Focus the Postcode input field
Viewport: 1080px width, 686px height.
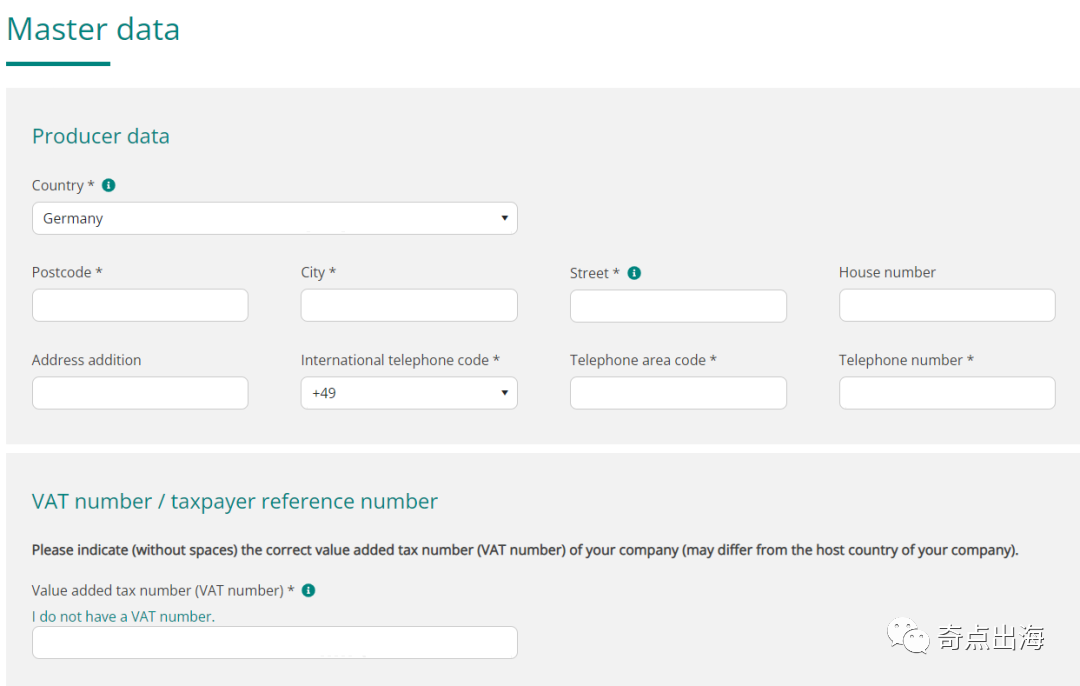140,305
